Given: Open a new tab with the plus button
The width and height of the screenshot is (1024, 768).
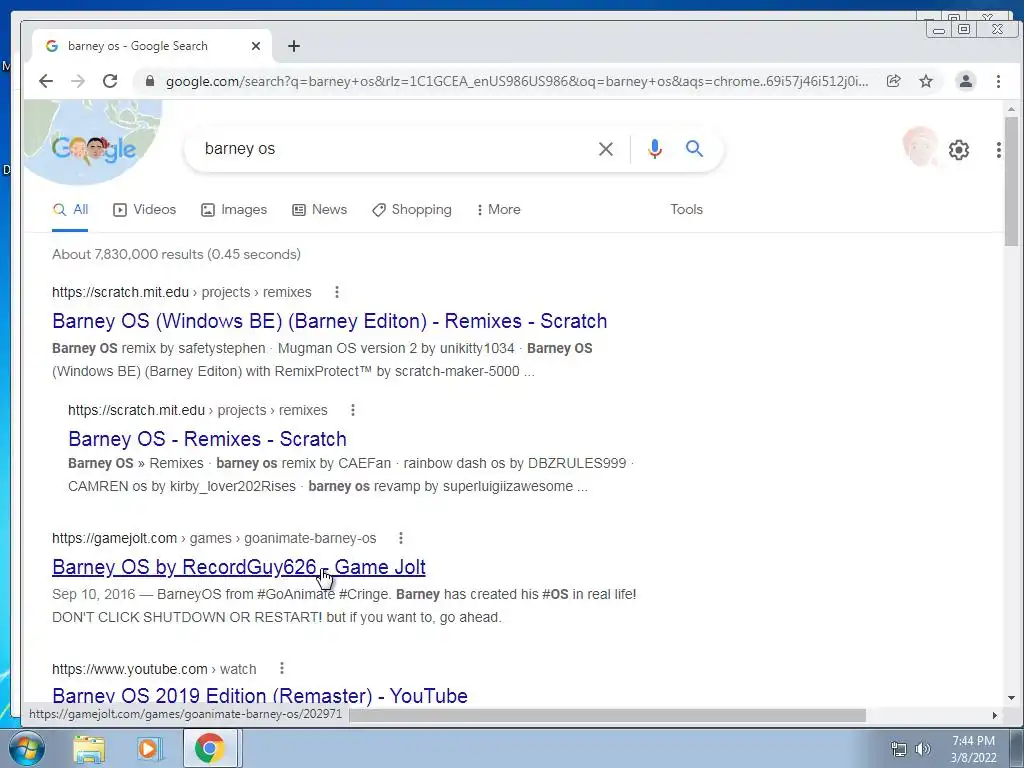Looking at the screenshot, I should (294, 46).
